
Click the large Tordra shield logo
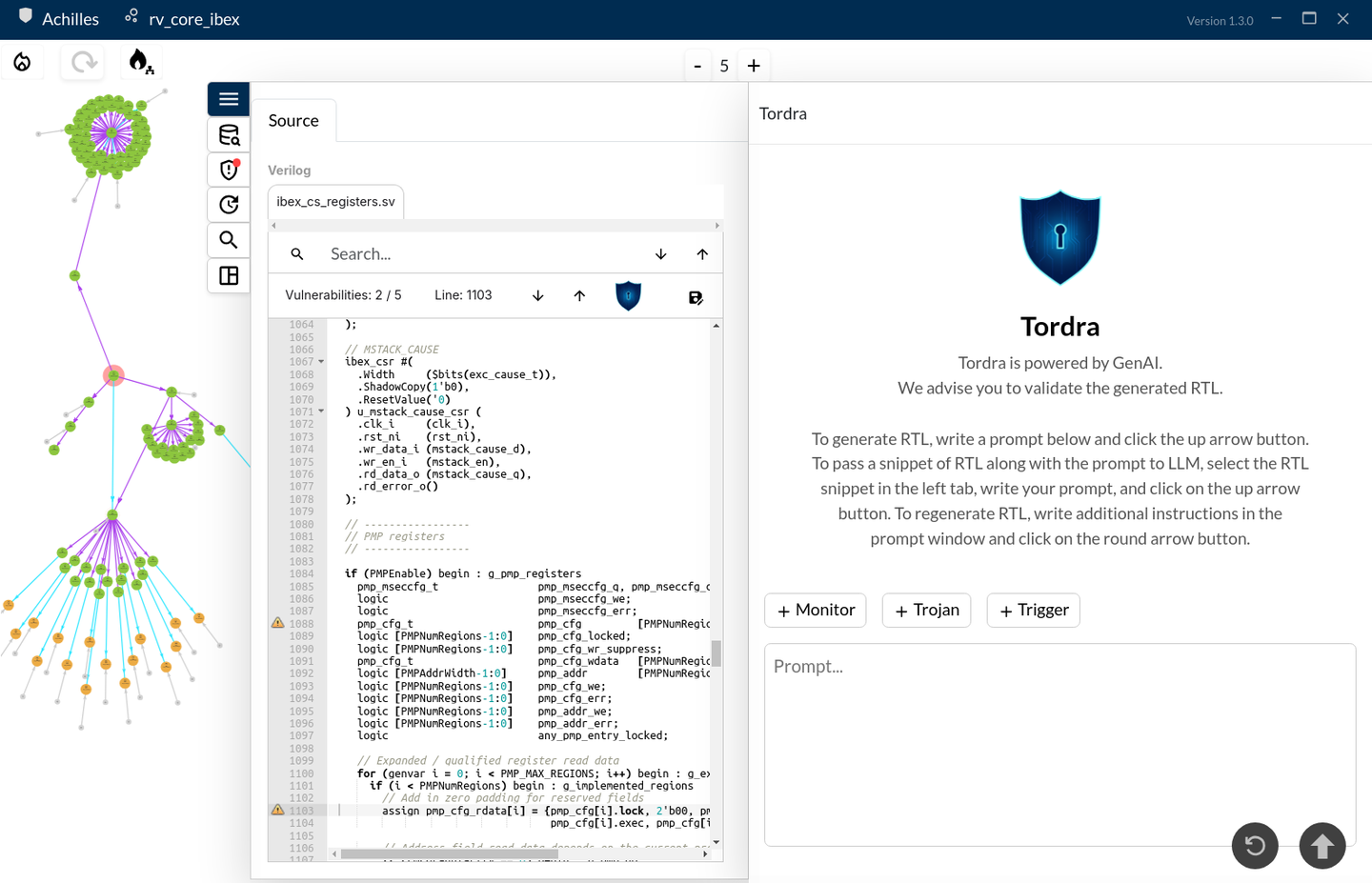tap(1059, 238)
